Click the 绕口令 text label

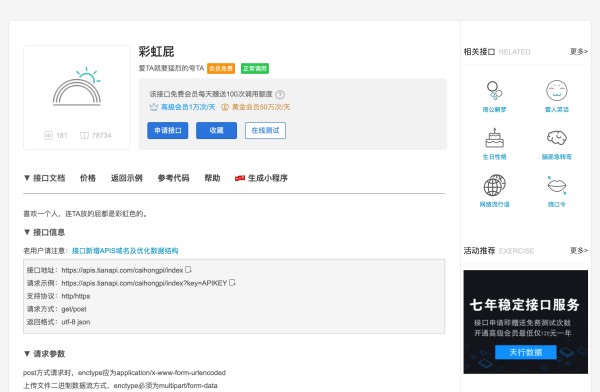pos(556,204)
